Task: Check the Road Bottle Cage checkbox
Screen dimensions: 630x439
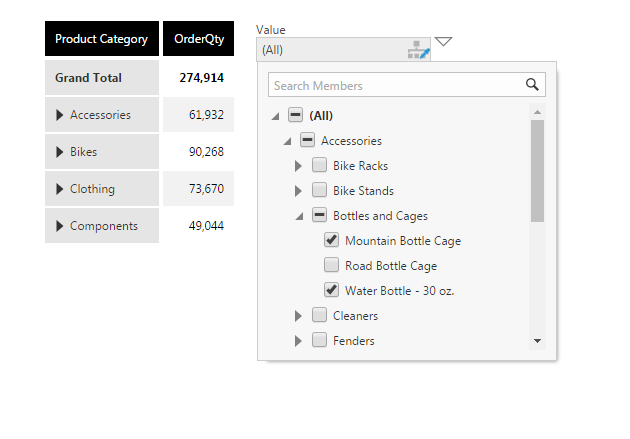Action: [332, 265]
